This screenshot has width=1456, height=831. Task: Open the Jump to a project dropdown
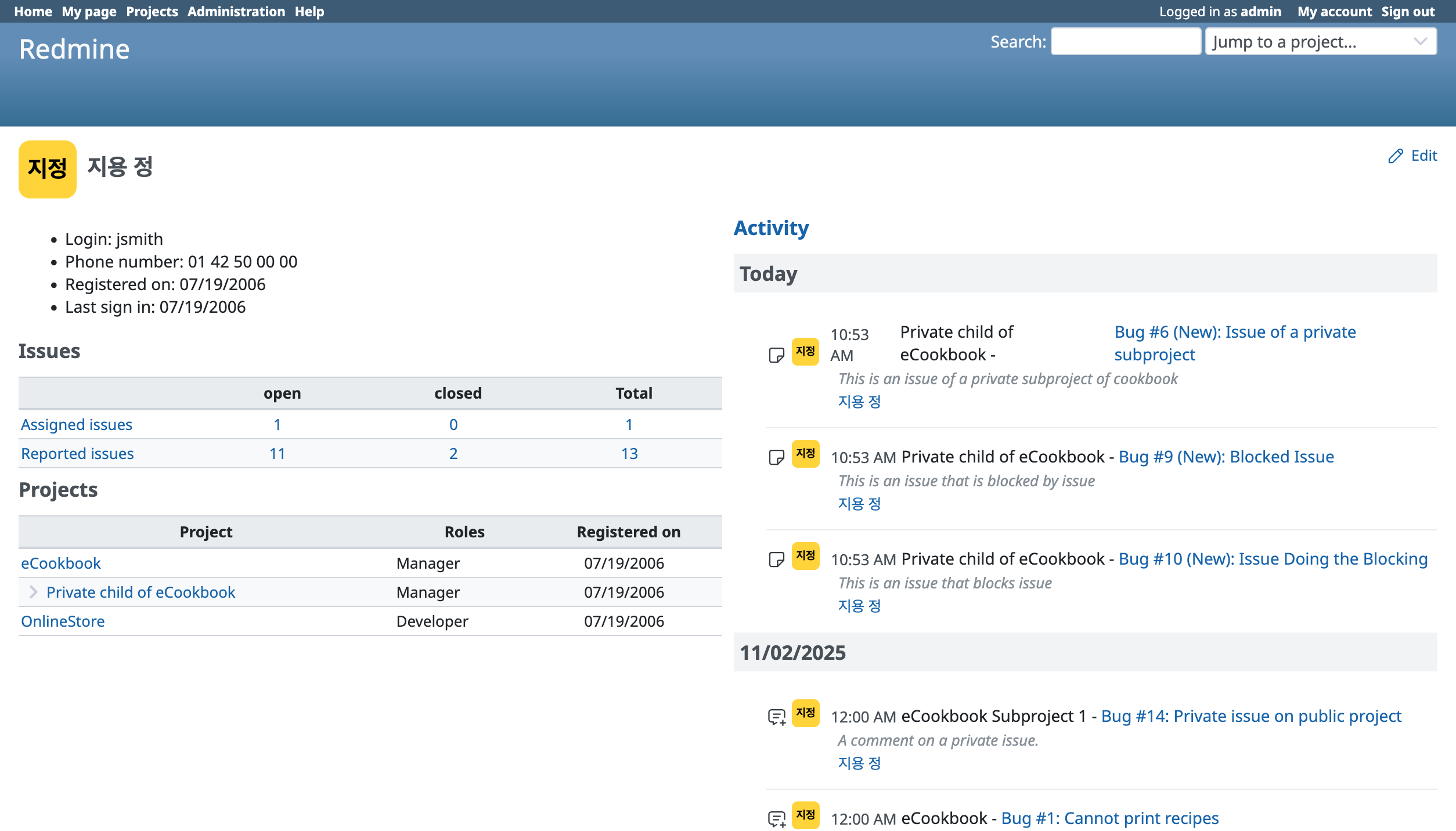pyautogui.click(x=1320, y=42)
